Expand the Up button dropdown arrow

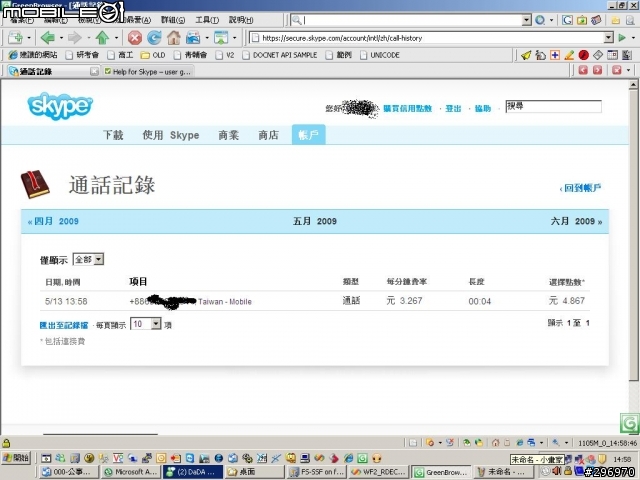point(116,38)
